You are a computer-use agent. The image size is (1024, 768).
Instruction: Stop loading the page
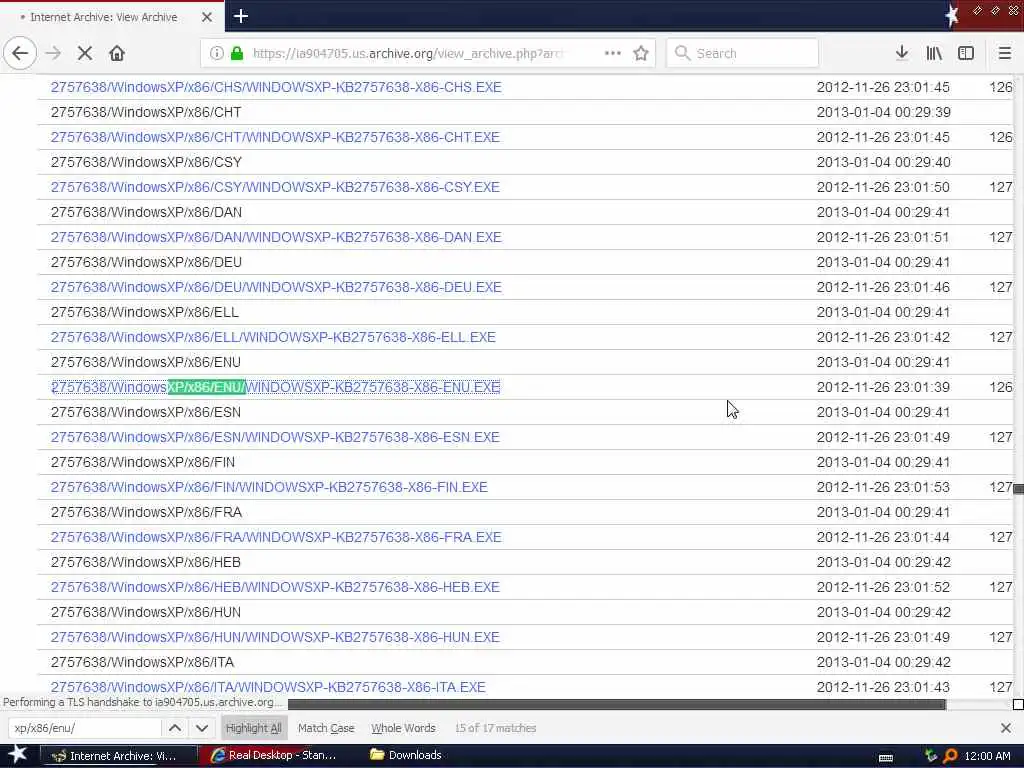click(85, 53)
